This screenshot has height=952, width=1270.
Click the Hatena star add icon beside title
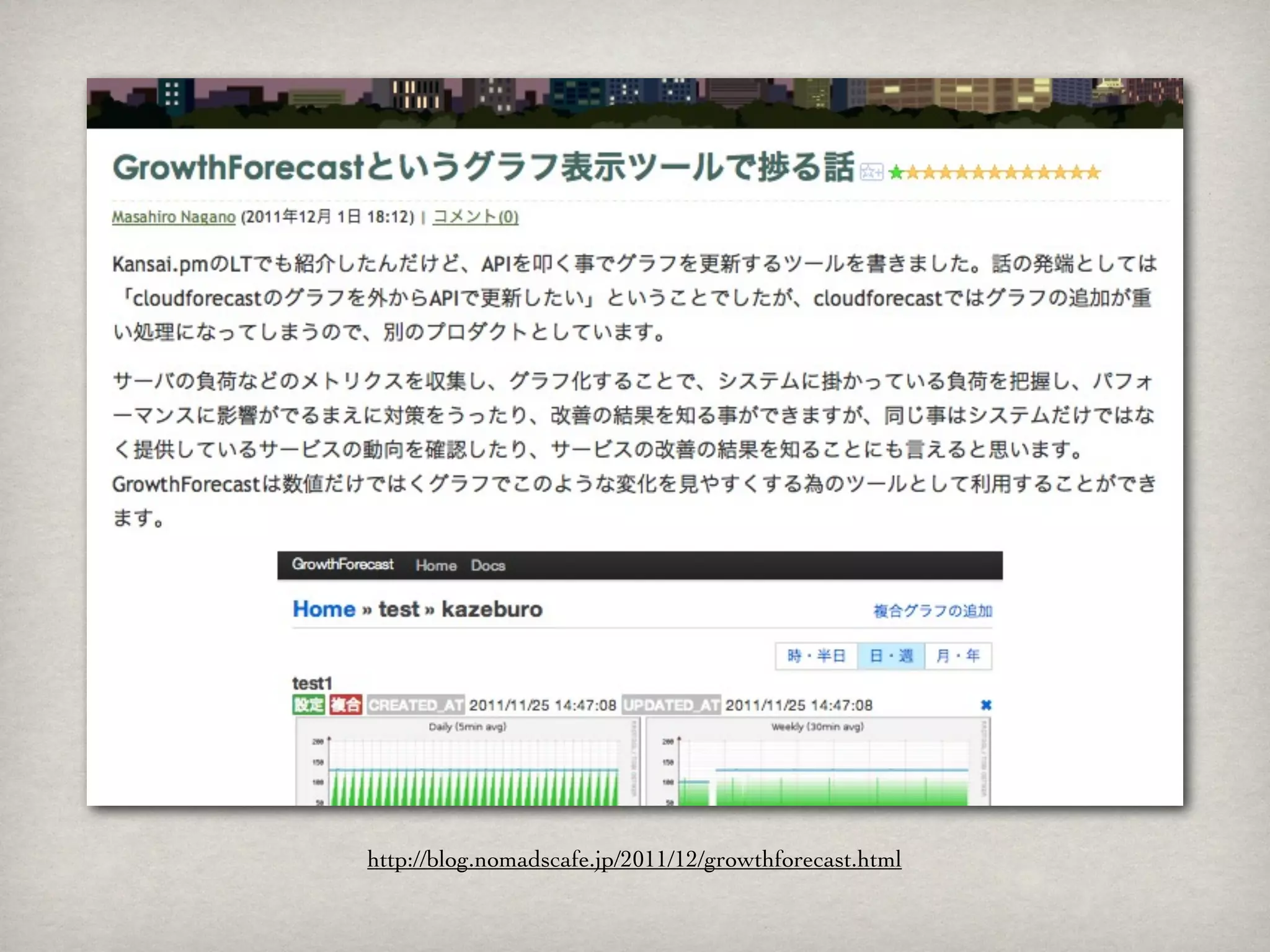871,172
